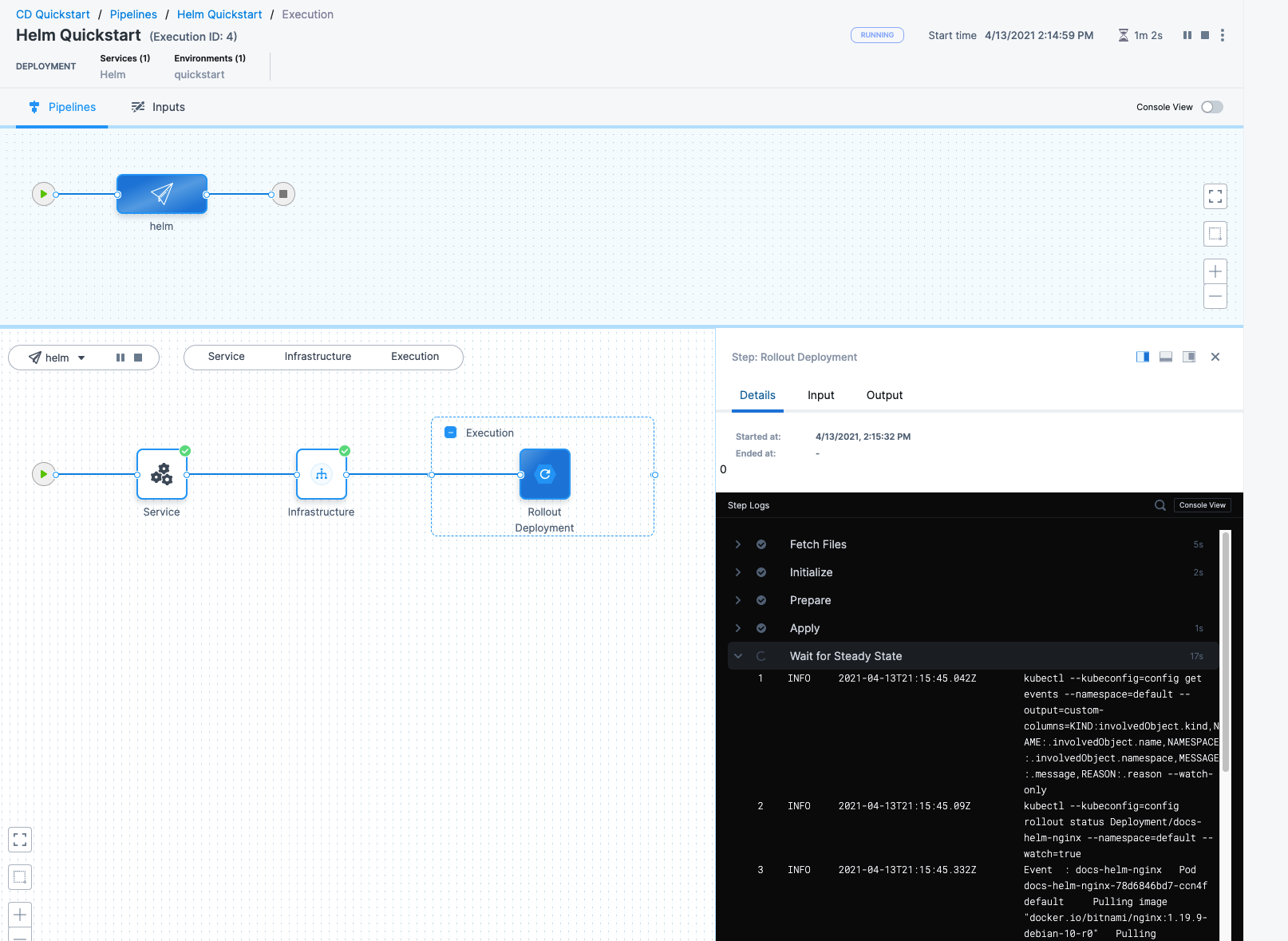Zoom in on the top pipeline canvas
Viewport: 1288px width, 941px height.
pos(1215,271)
